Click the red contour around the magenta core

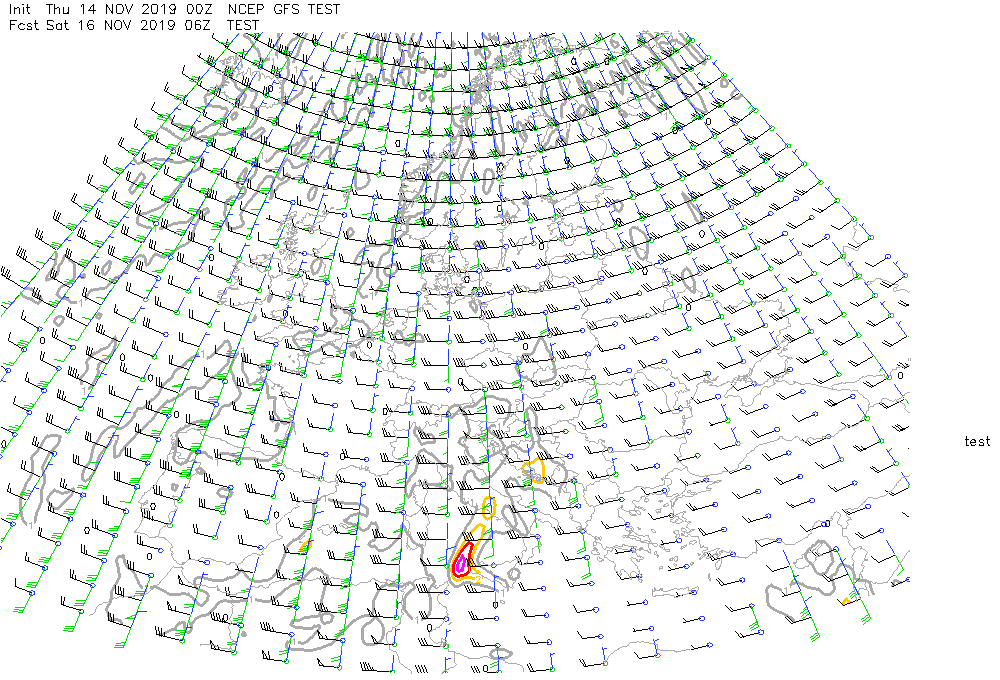(463, 559)
